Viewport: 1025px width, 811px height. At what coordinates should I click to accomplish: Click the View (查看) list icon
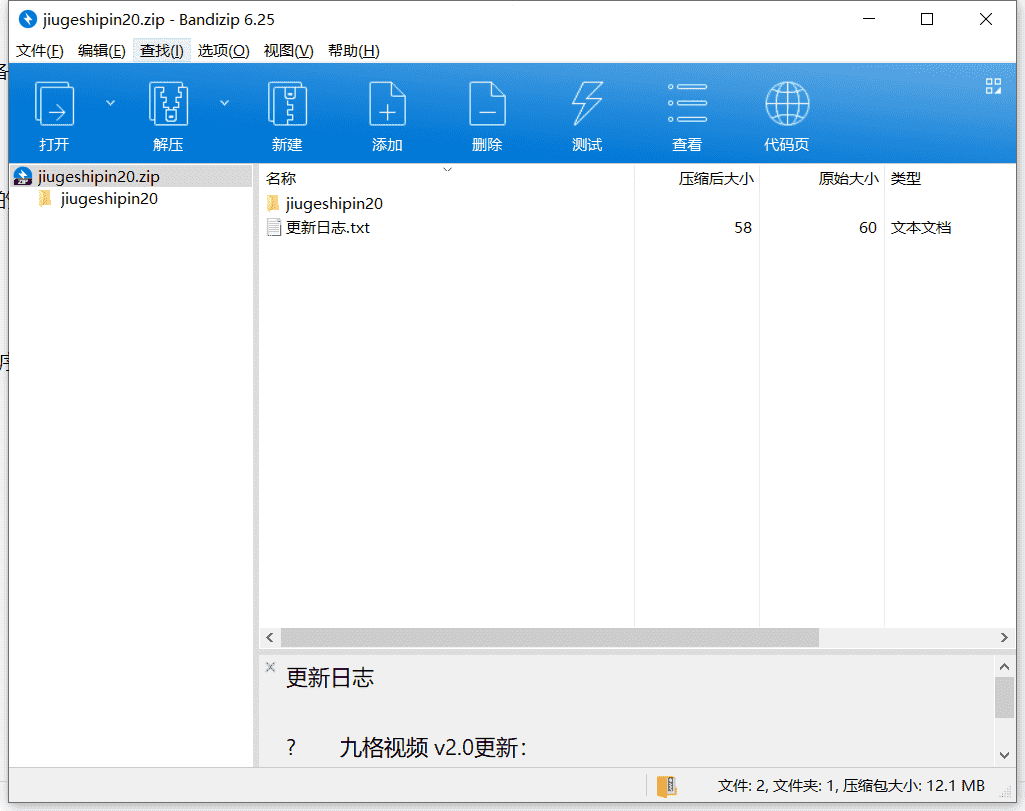point(687,103)
